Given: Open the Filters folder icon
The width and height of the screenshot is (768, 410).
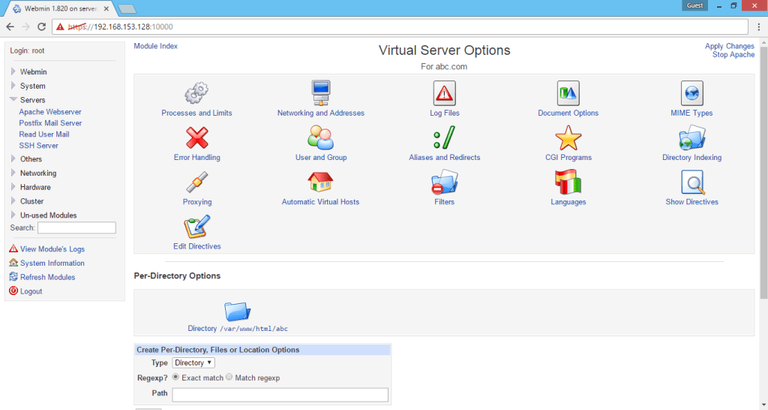Looking at the screenshot, I should tap(444, 182).
